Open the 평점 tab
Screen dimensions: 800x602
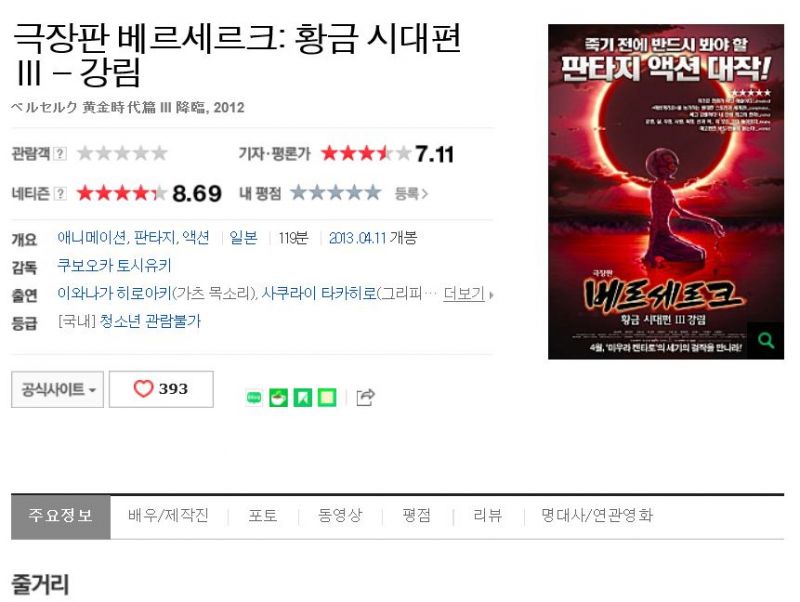coord(416,515)
